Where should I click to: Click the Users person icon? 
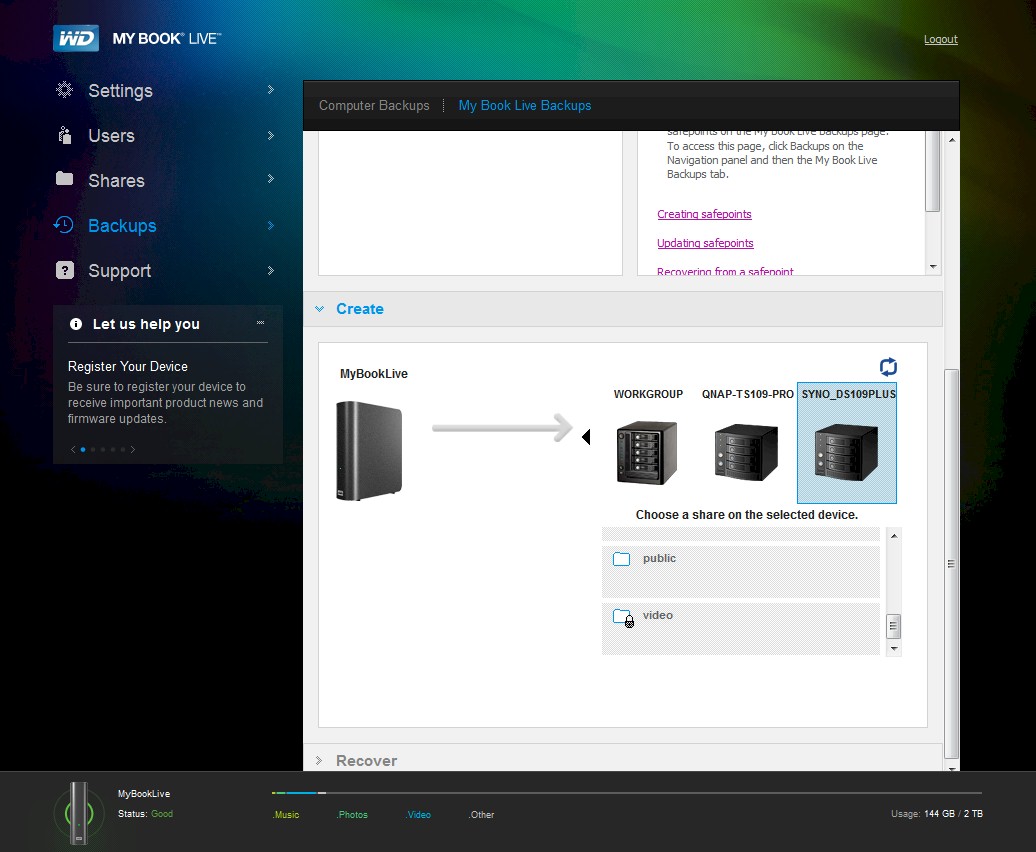tap(64, 135)
